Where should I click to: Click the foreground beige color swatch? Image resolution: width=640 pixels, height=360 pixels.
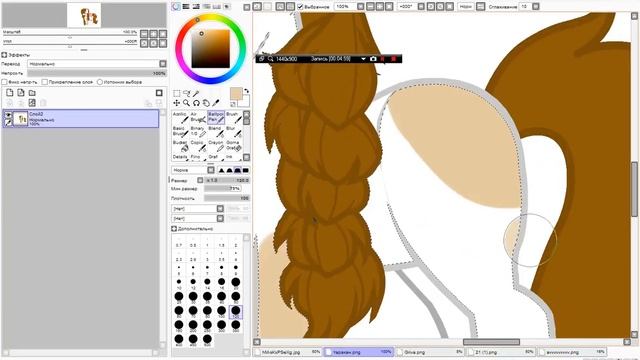(x=236, y=93)
